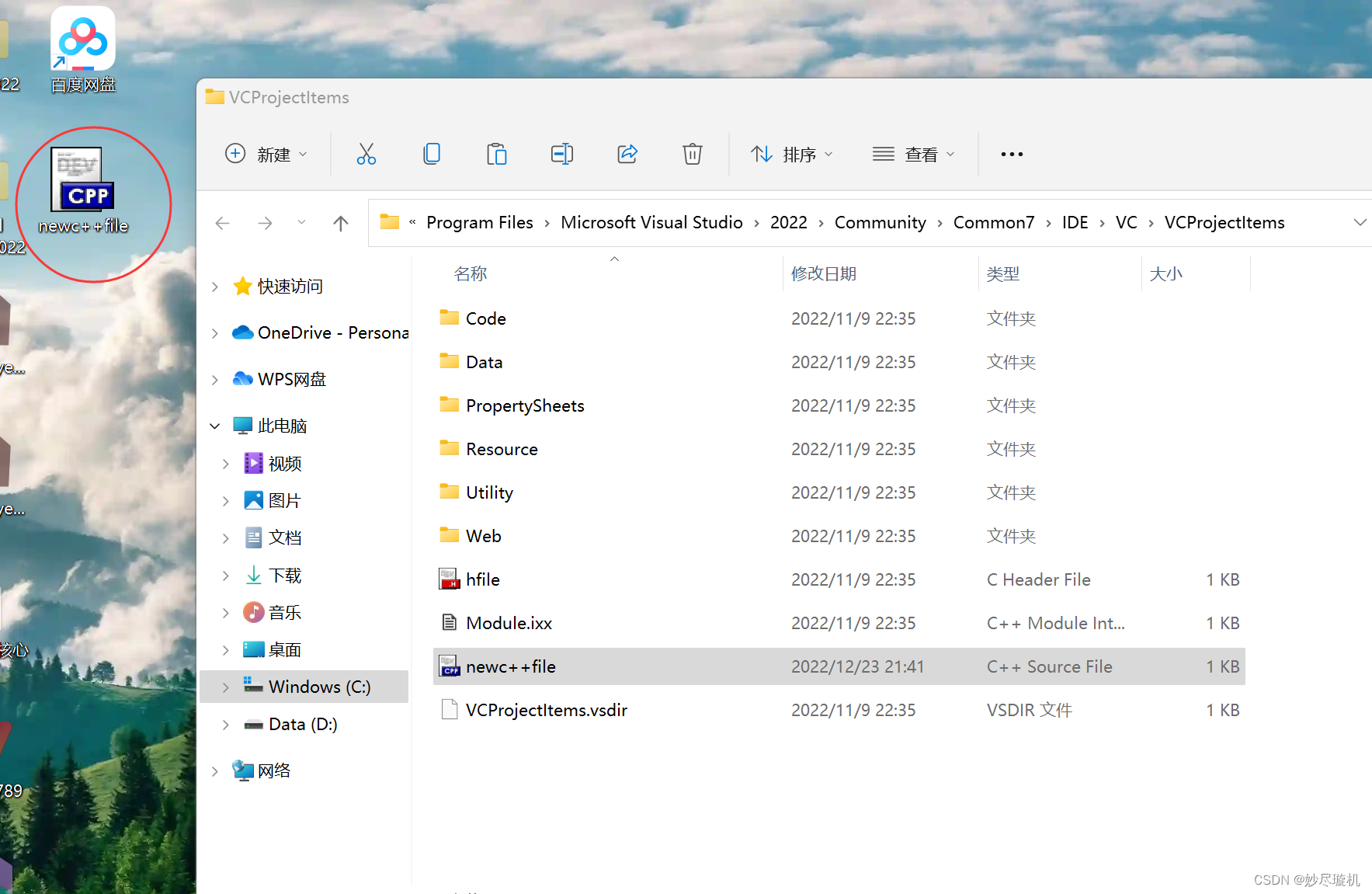Rename the selected file via rename icon
The image size is (1372, 894).
561,154
